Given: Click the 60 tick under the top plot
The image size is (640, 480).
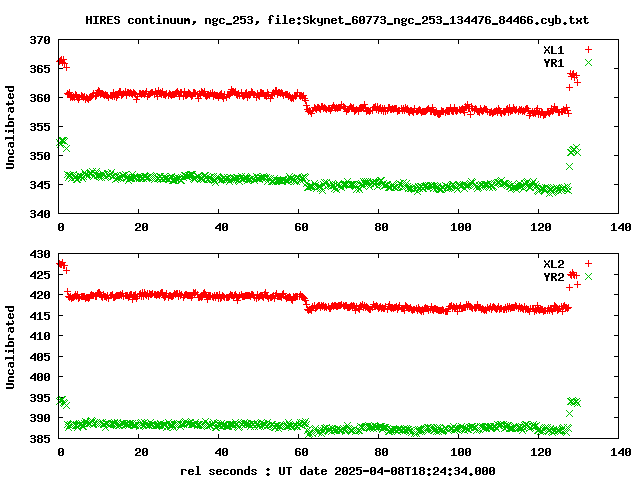Looking at the screenshot, I should point(301,227).
